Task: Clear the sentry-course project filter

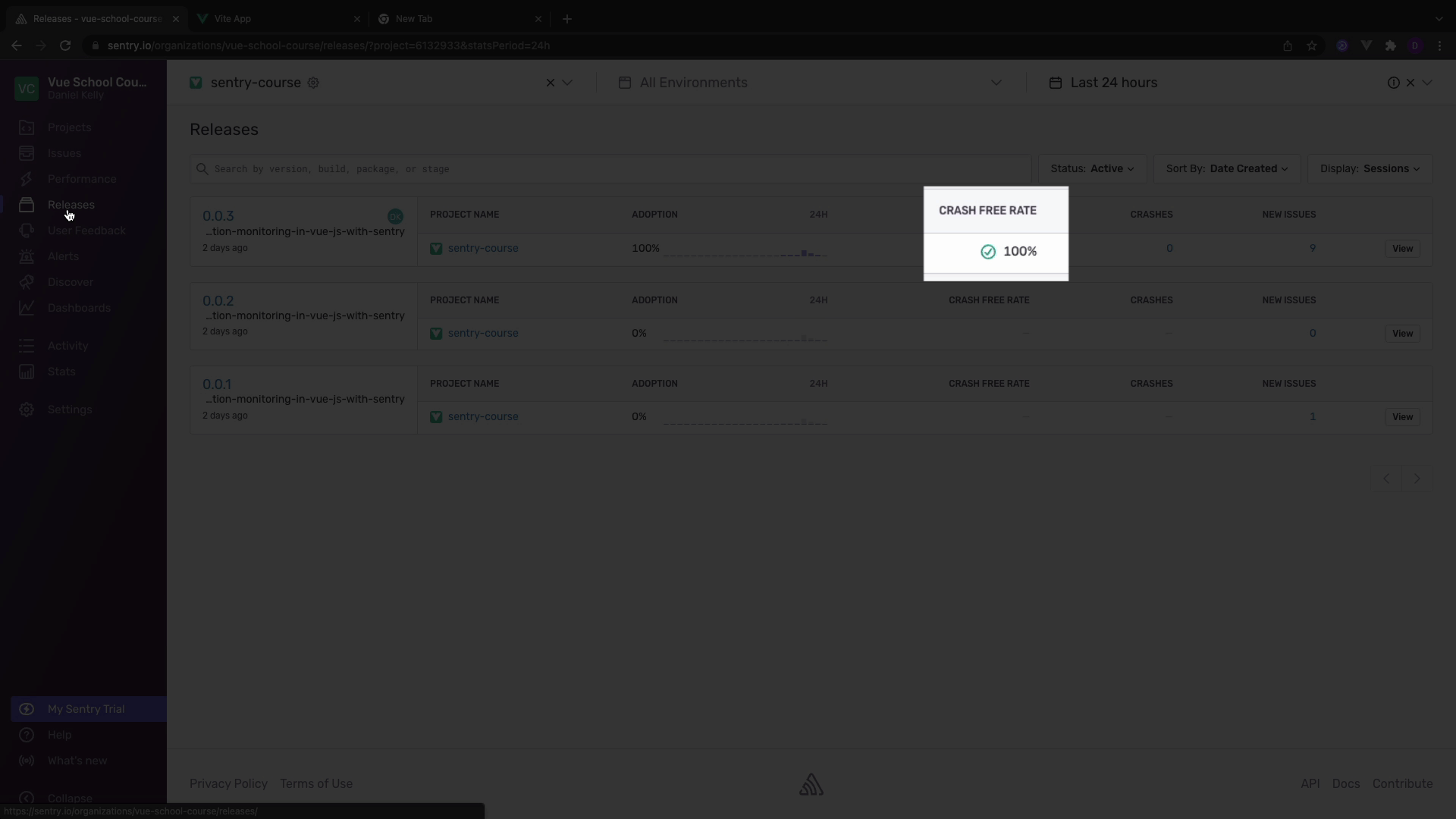Action: (551, 83)
